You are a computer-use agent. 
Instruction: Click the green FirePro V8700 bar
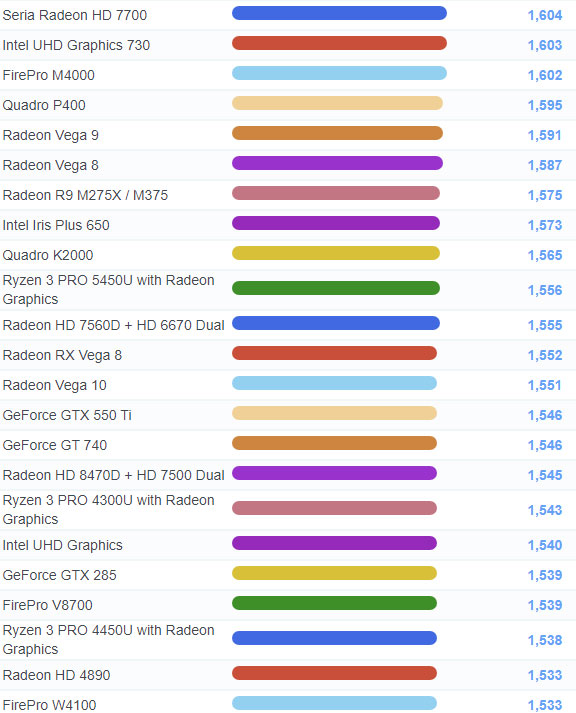334,603
